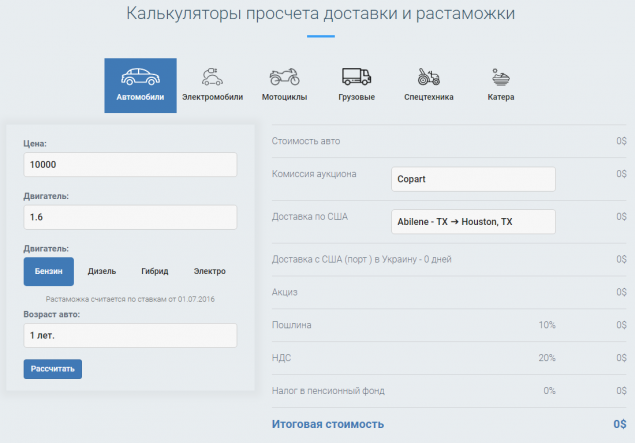The width and height of the screenshot is (635, 443).
Task: Open the Электромобили electric car icon
Action: 212,77
